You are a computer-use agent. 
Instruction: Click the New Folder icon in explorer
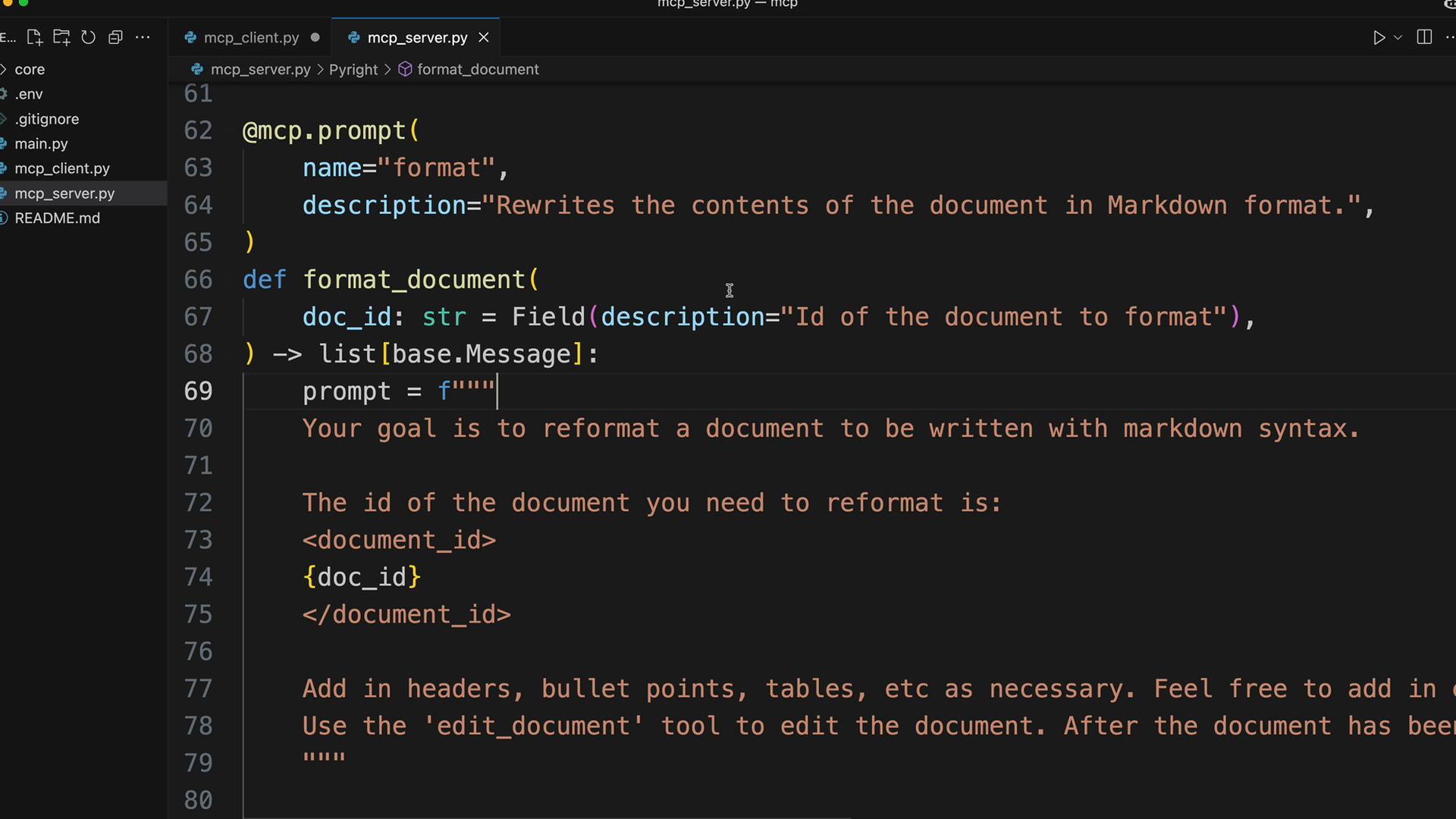click(x=61, y=37)
